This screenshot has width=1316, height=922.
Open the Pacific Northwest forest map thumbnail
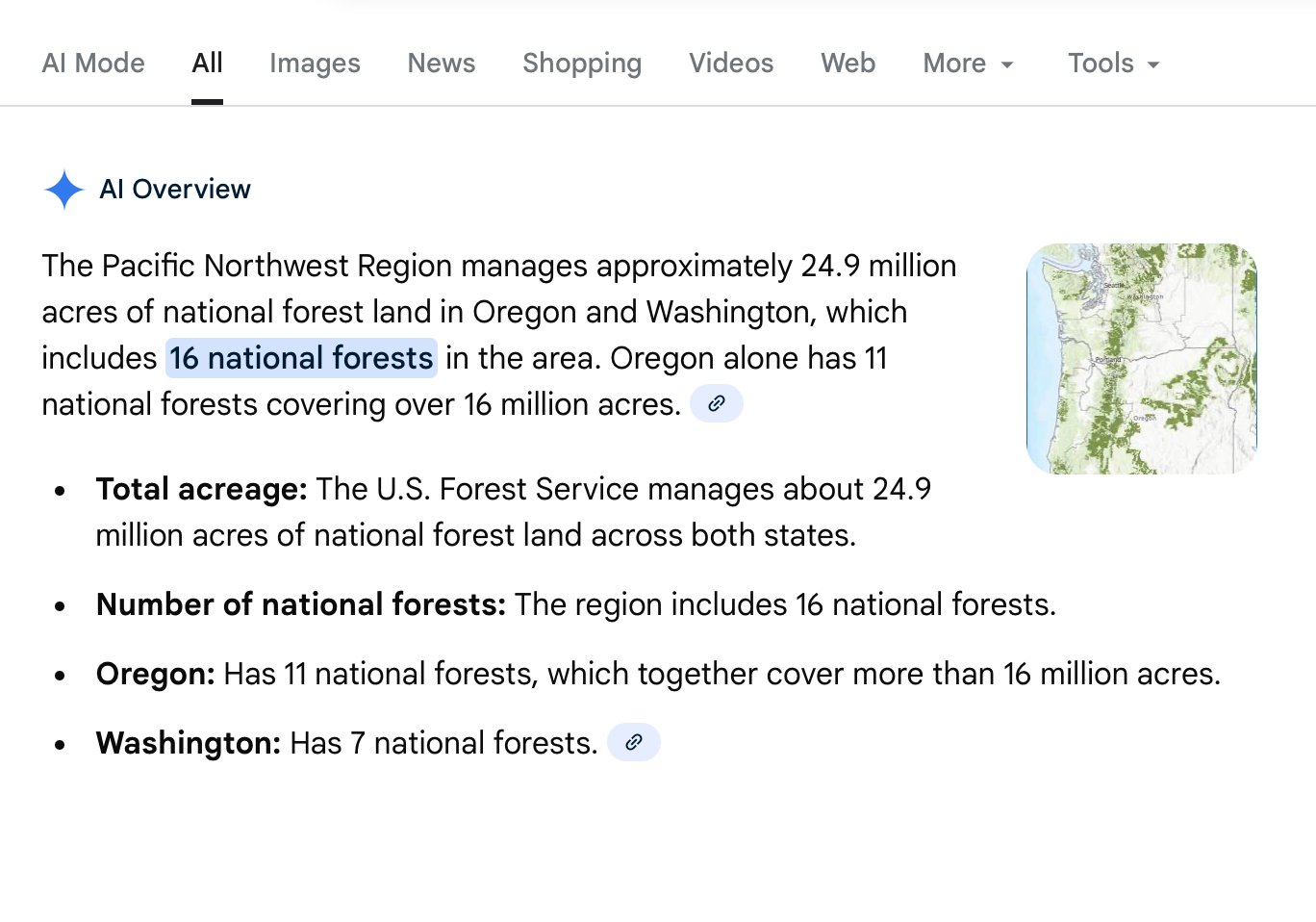coord(1141,358)
